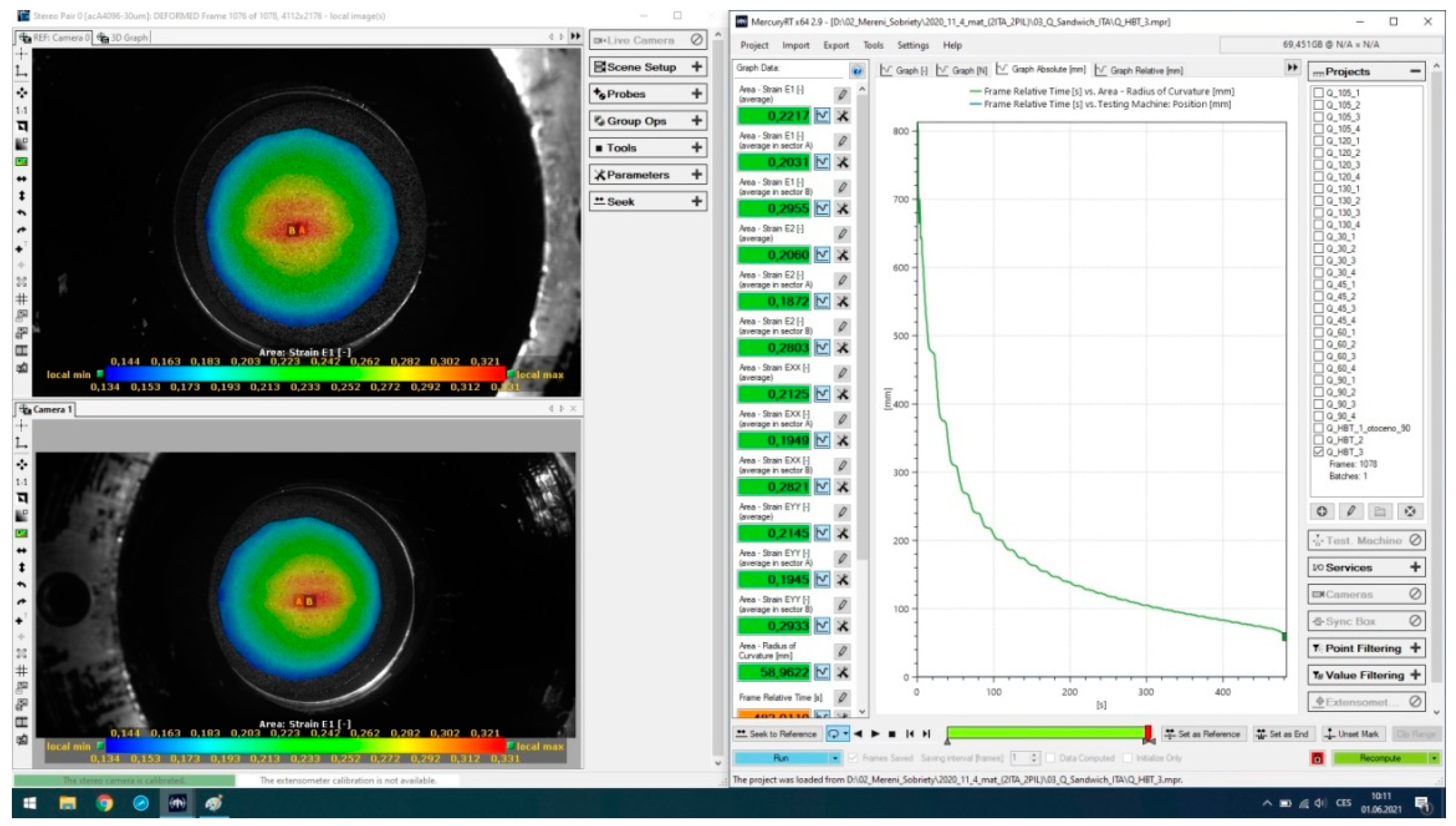The height and width of the screenshot is (826, 1456).
Task: Click the red lock icon beside Recompute
Action: click(x=1318, y=758)
